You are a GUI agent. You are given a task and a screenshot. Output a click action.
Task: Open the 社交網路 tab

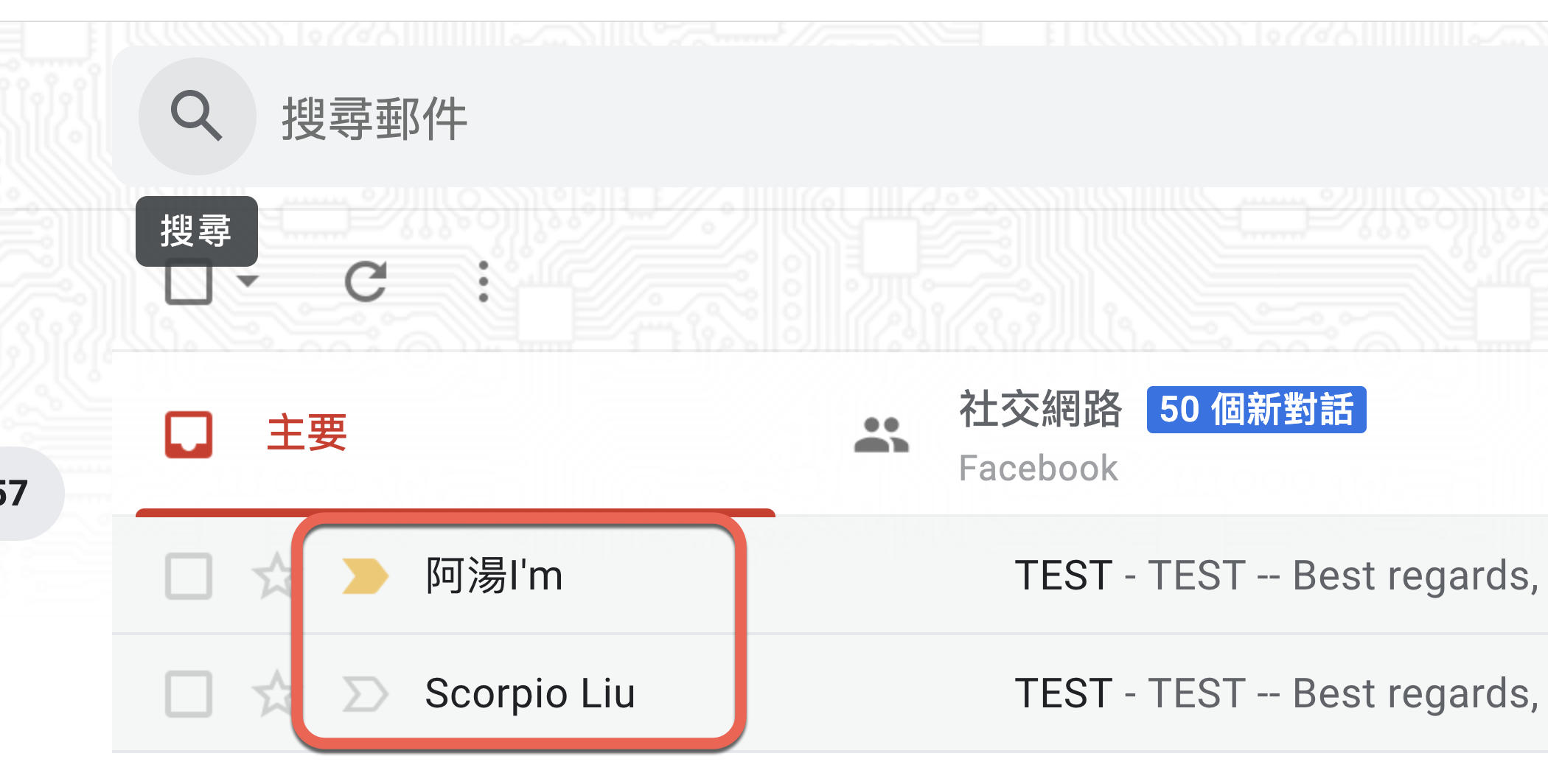(x=1039, y=410)
